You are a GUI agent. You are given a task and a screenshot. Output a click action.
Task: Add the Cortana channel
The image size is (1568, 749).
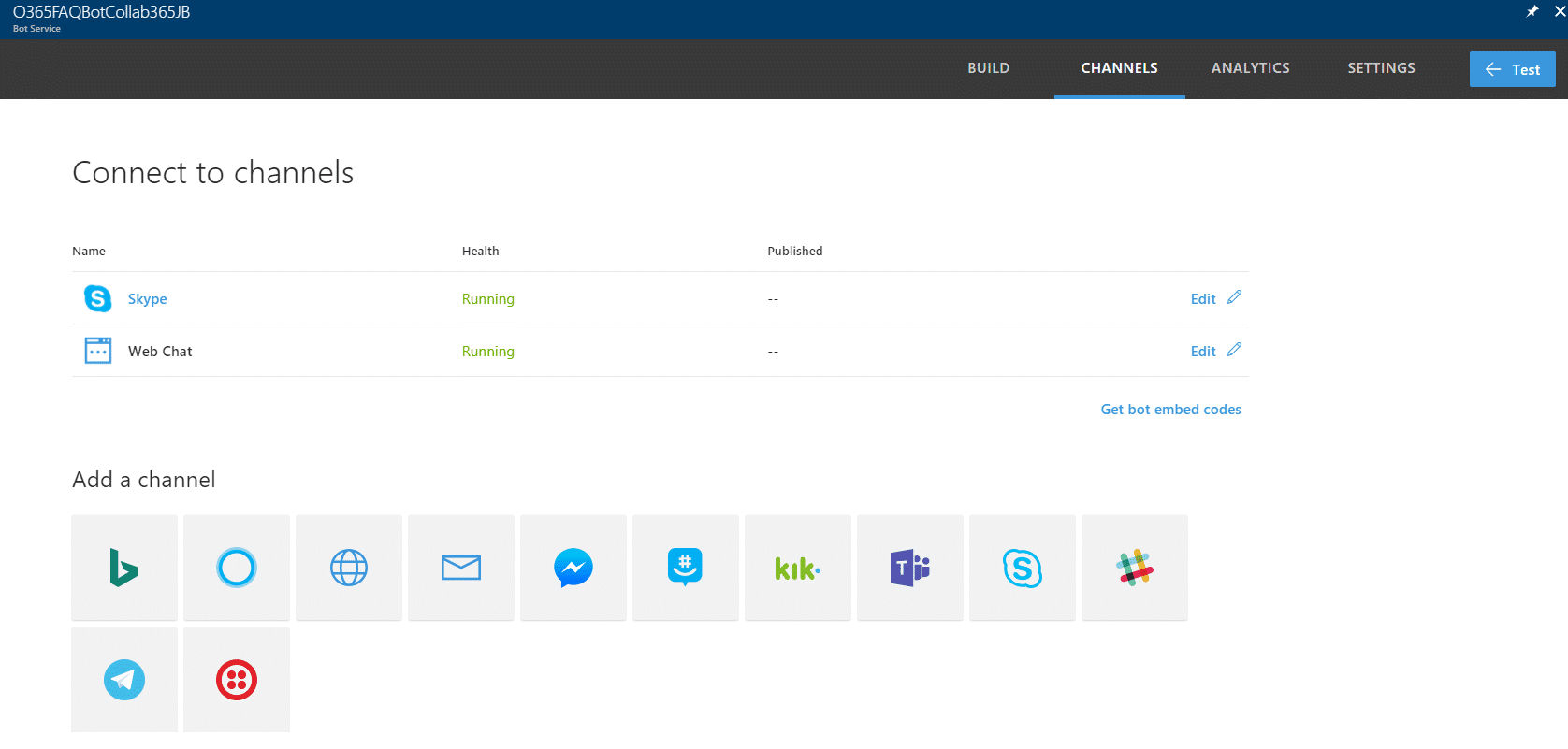pyautogui.click(x=237, y=568)
